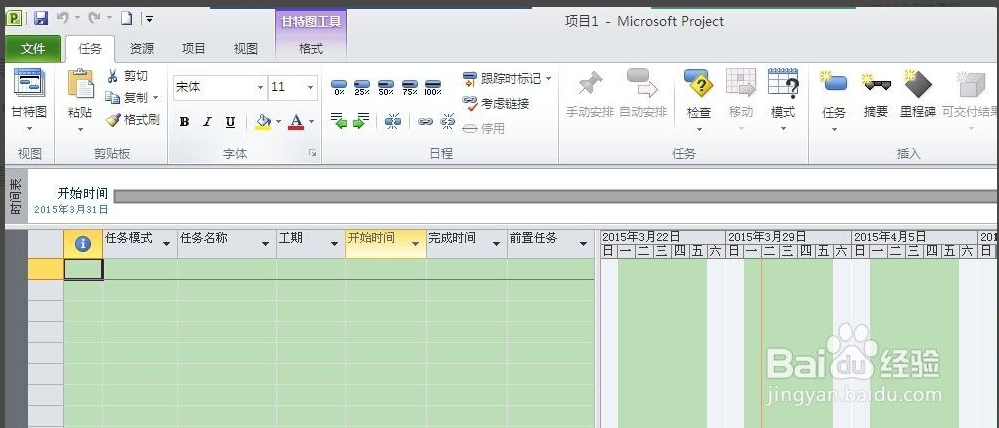Click the 跟踪时标记 button
The height and width of the screenshot is (428, 999).
(507, 78)
